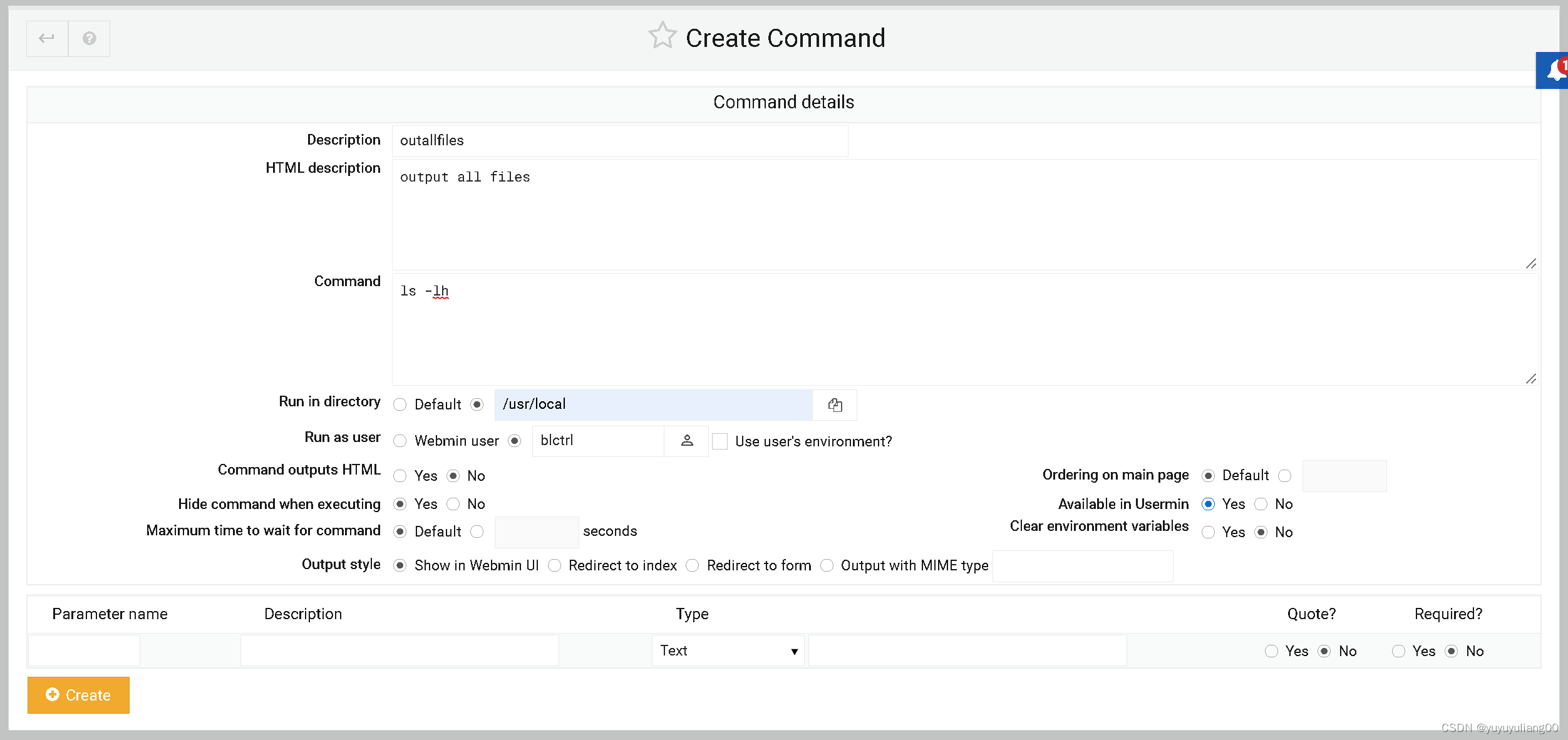Image resolution: width=1568 pixels, height=740 pixels.
Task: Click the back arrow icon
Action: point(47,39)
